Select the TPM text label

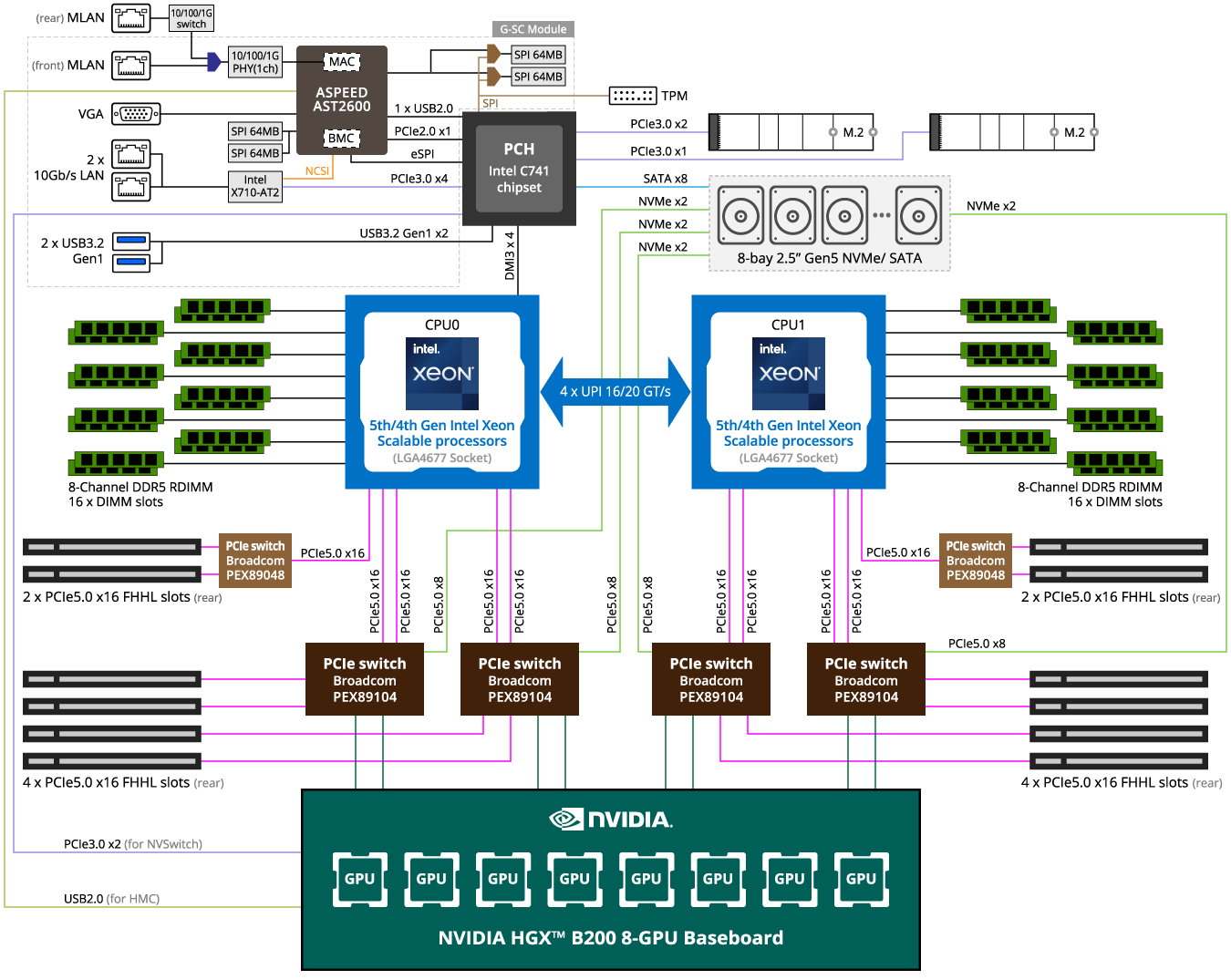coord(675,96)
